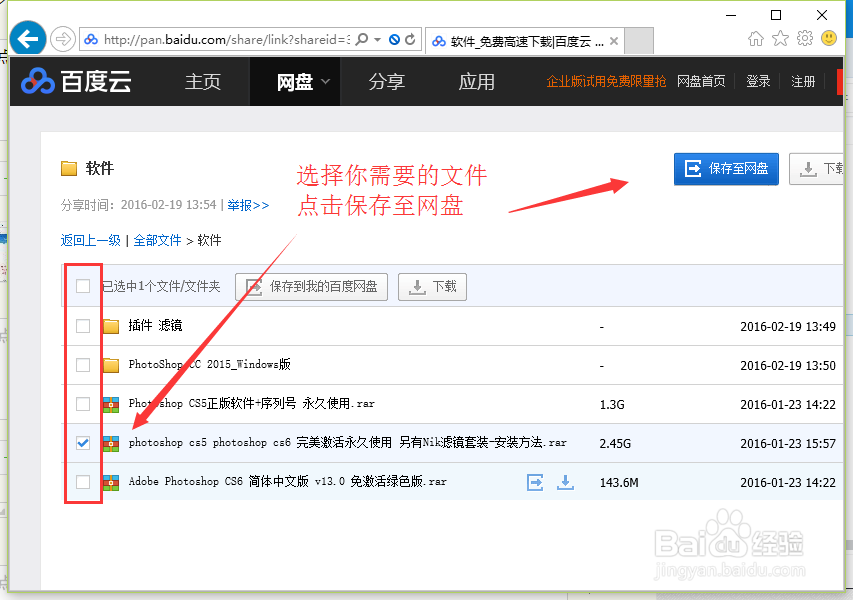Open the 主页 navigation item
The image size is (853, 600).
tap(202, 82)
